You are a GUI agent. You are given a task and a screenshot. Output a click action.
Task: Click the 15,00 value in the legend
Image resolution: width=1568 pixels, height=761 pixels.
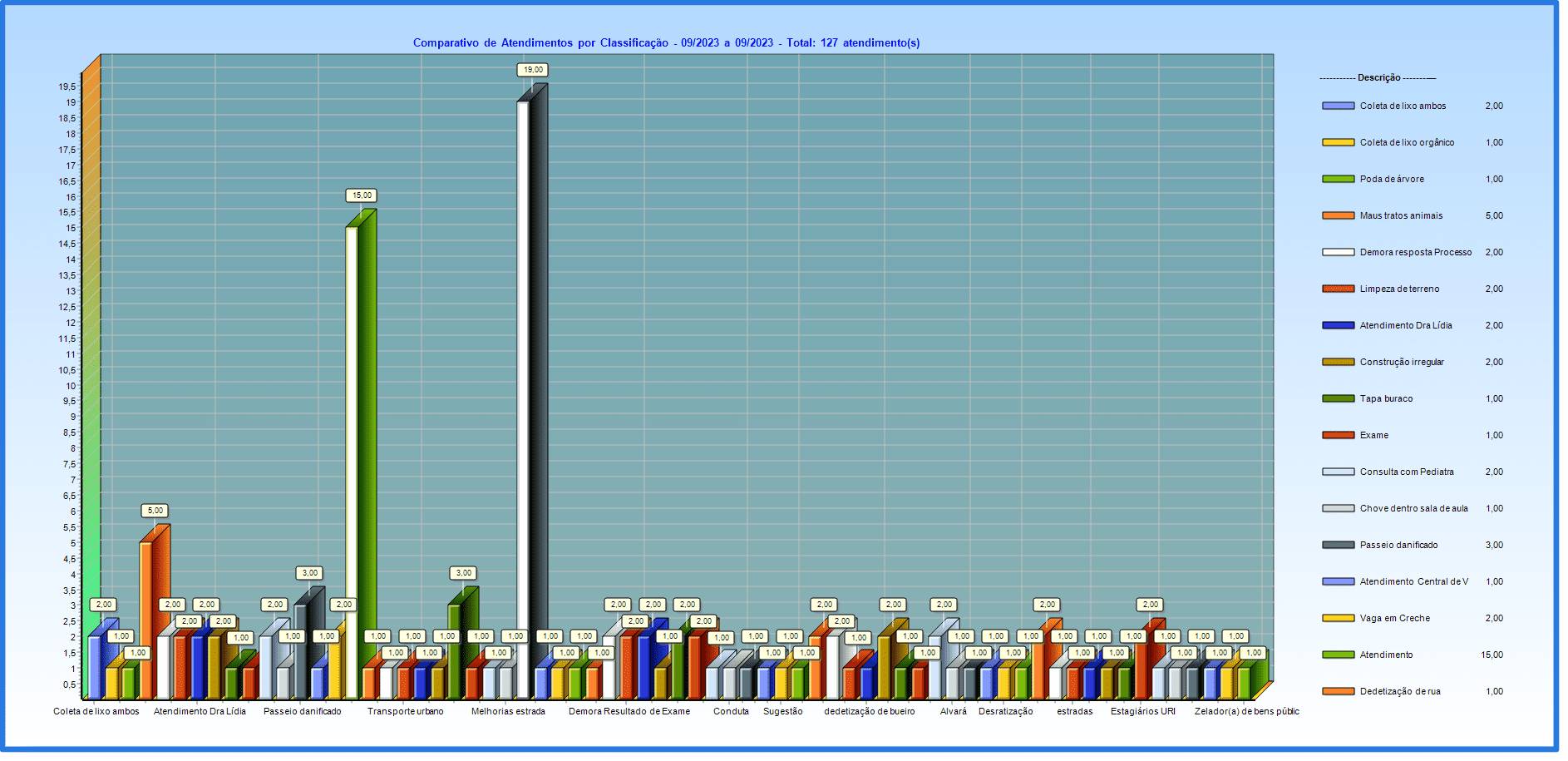(1492, 655)
